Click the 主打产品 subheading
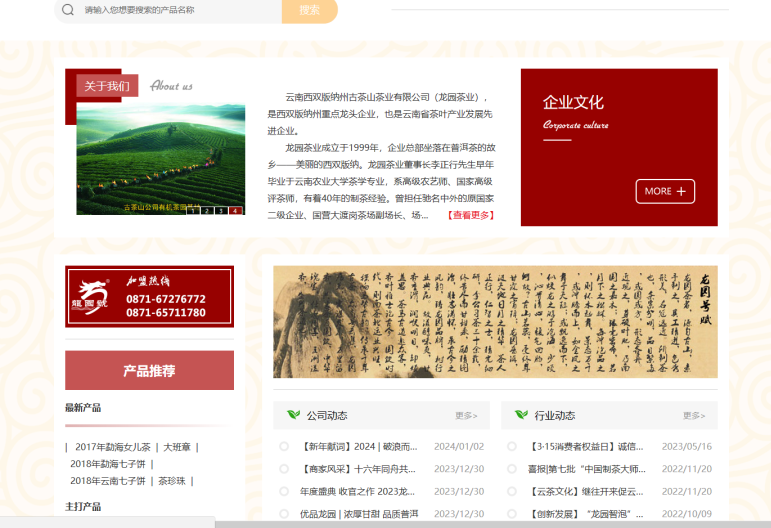Viewport: 771px width, 528px height. tap(83, 506)
